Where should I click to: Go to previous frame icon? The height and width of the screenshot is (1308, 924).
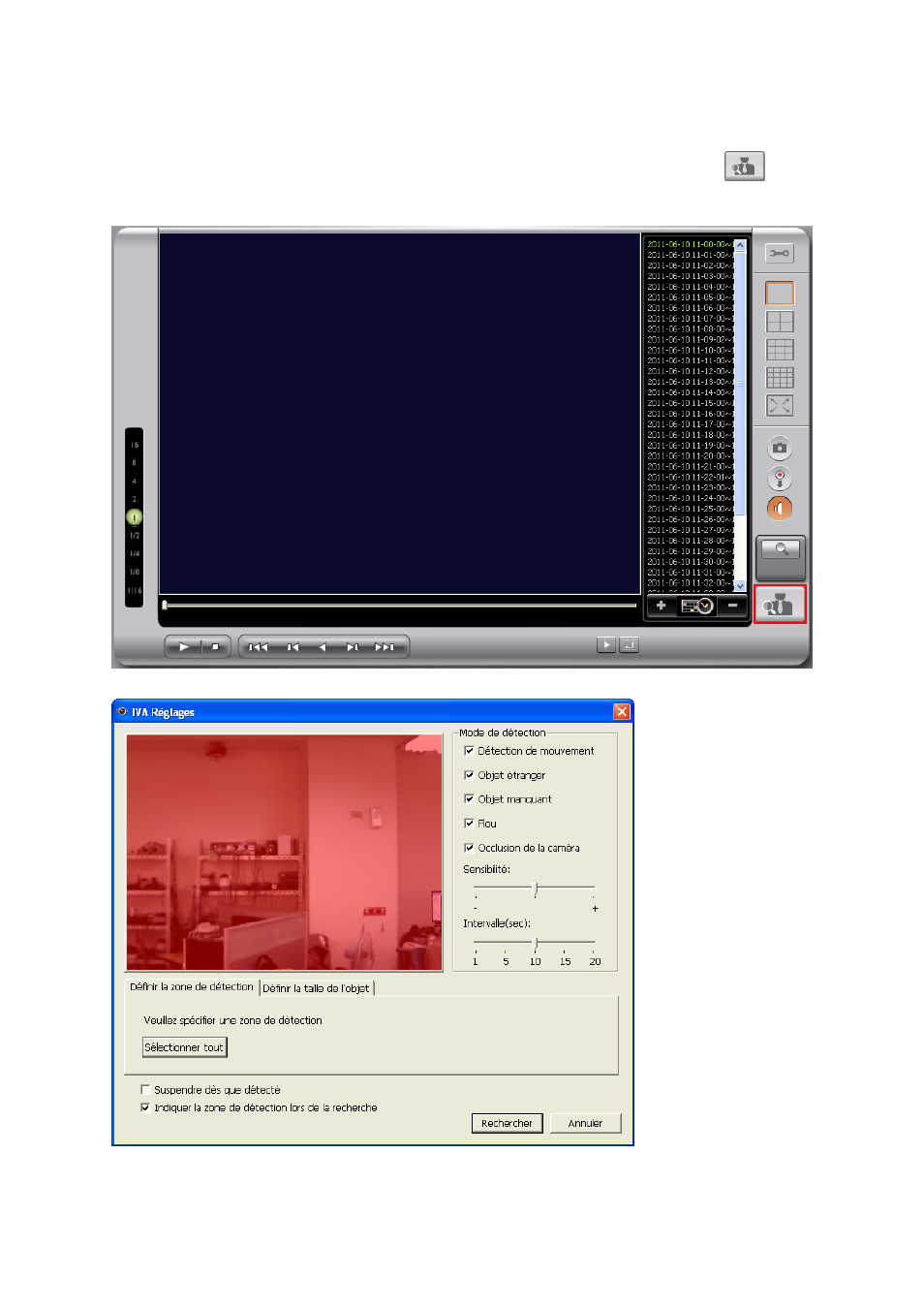tap(293, 646)
